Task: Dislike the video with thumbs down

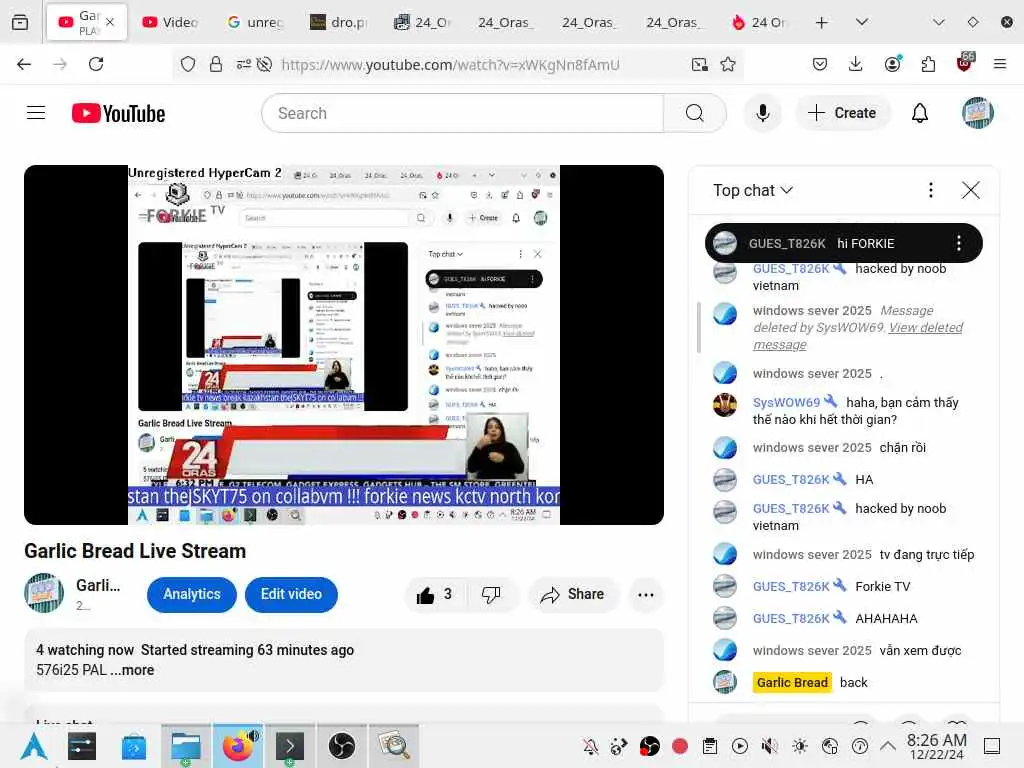Action: pyautogui.click(x=491, y=594)
